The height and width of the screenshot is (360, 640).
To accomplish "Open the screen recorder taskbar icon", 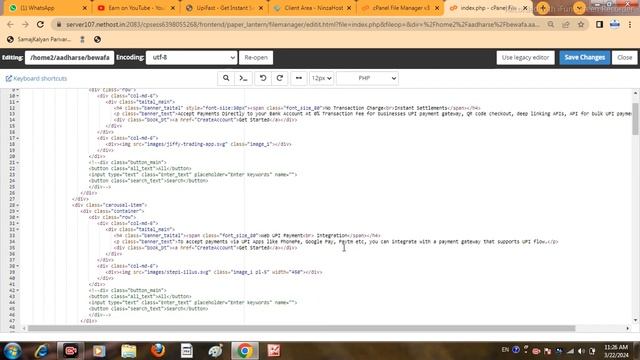I will [70, 351].
